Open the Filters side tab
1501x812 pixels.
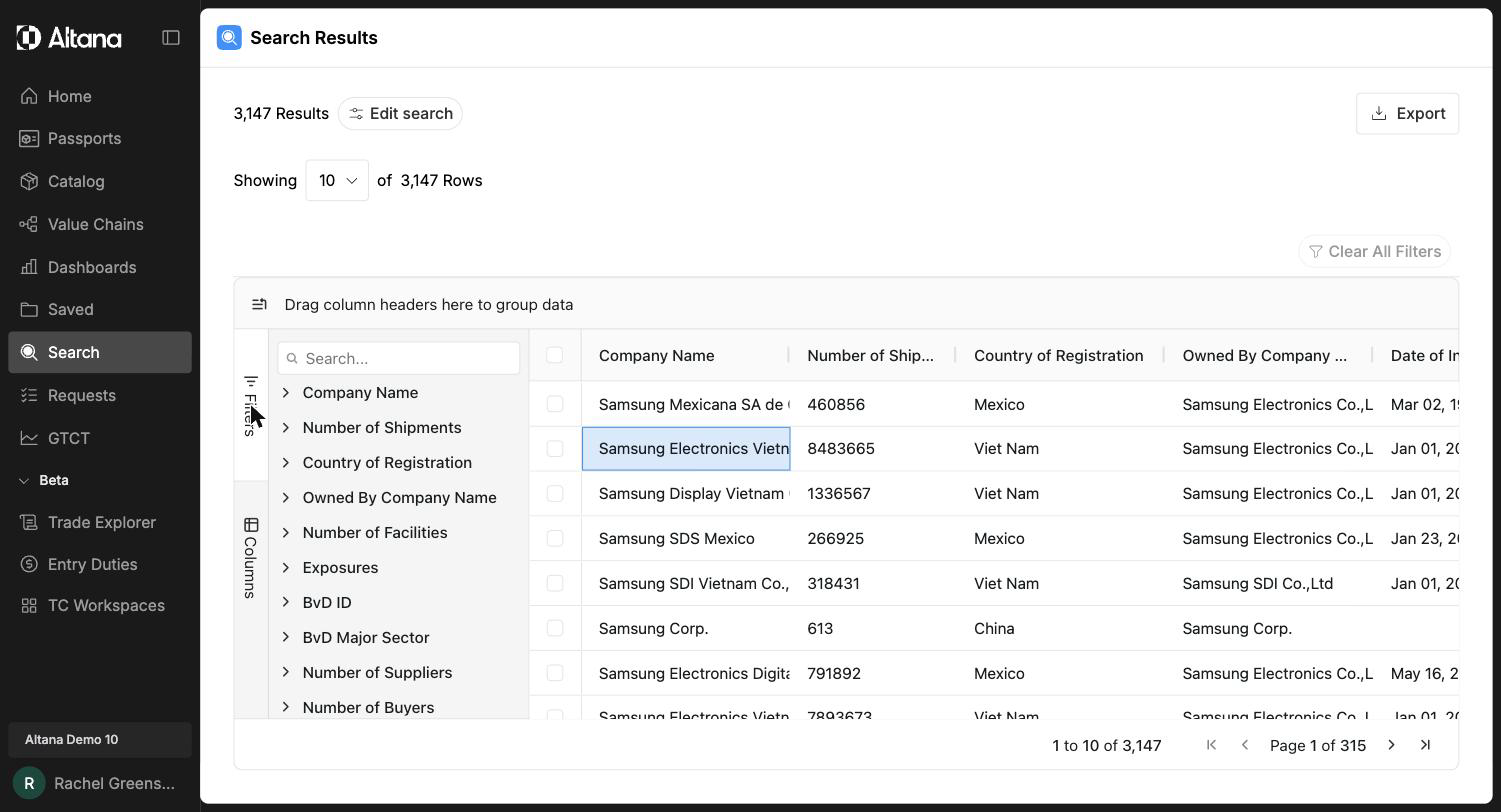[251, 405]
